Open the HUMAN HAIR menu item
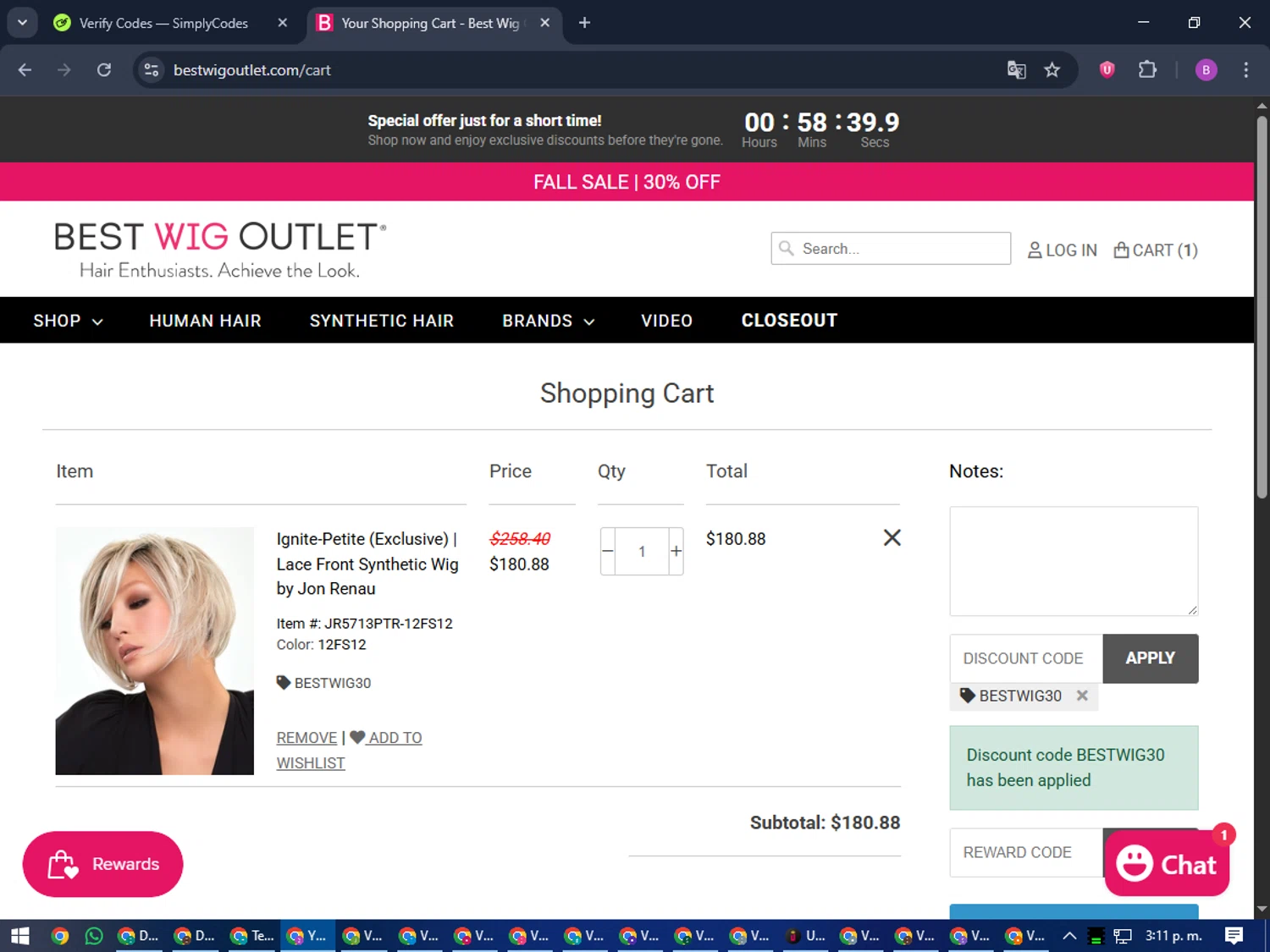The width and height of the screenshot is (1270, 952). click(x=205, y=321)
